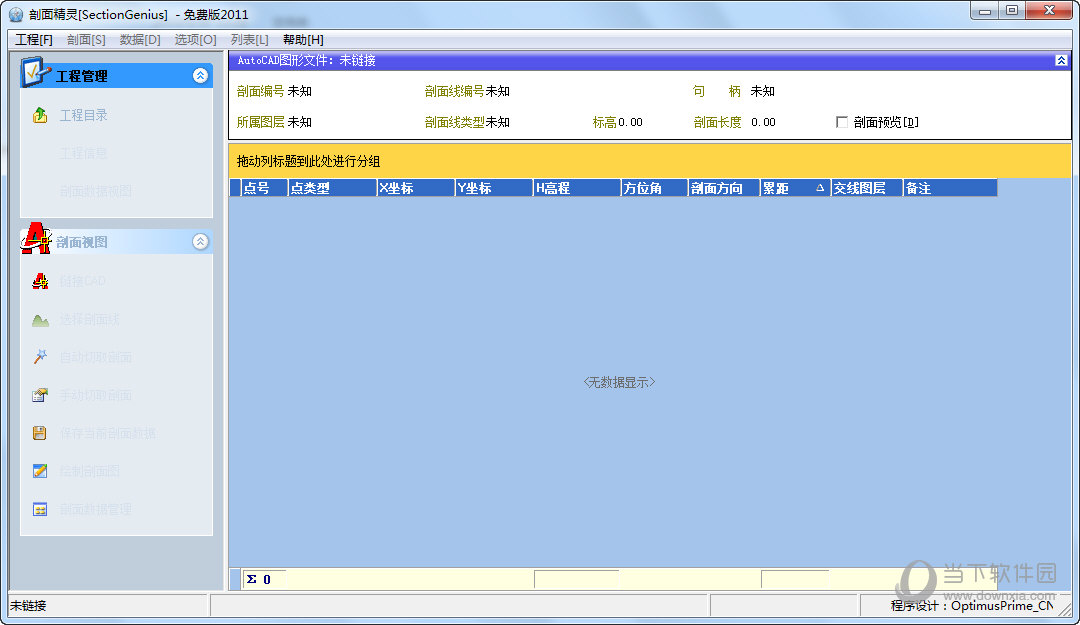Click the AutoCAD图形文件: 未链接 title text

307,61
